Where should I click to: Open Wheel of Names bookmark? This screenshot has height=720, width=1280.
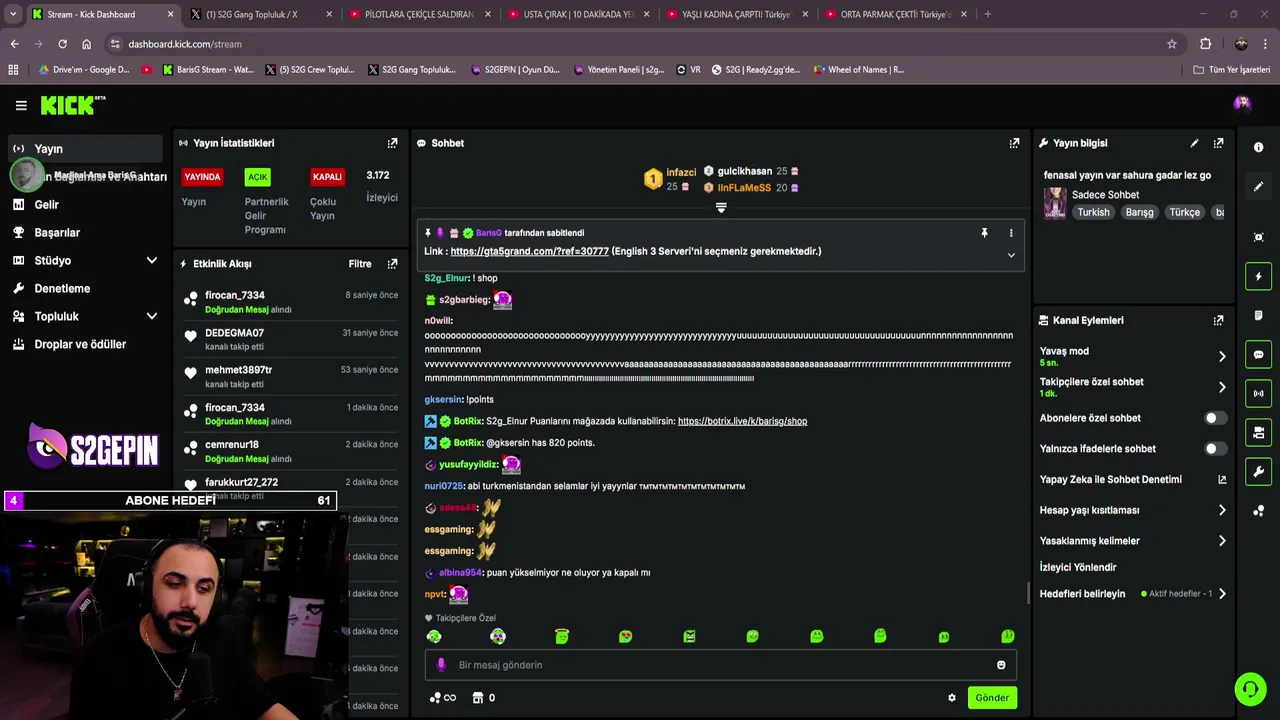858,70
